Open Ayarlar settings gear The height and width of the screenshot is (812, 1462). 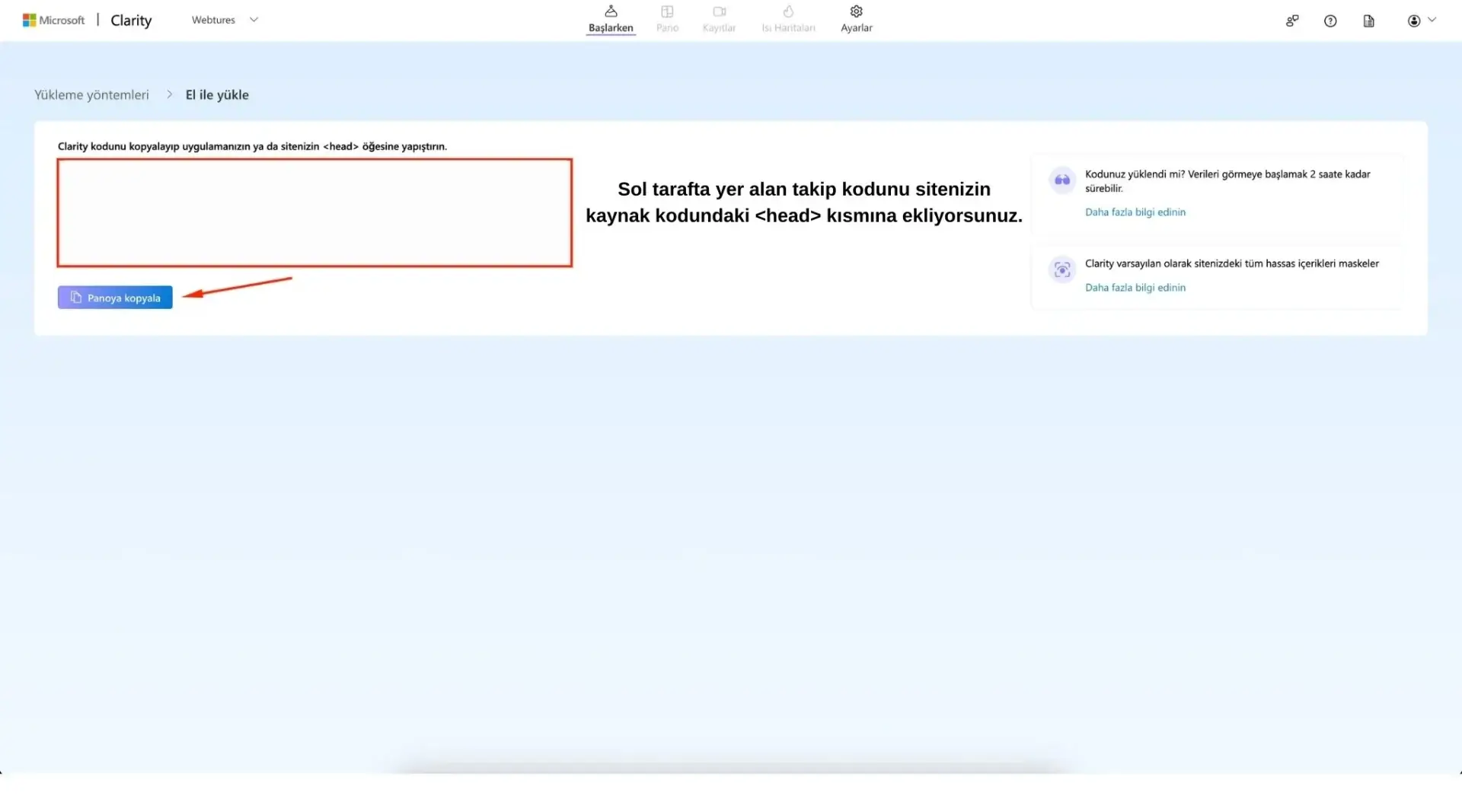point(856,18)
